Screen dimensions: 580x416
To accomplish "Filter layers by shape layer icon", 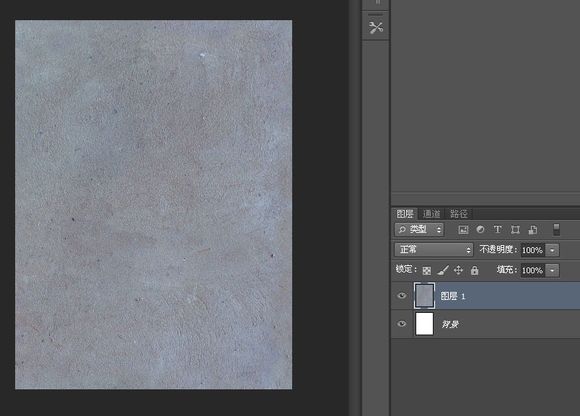I will tap(515, 230).
